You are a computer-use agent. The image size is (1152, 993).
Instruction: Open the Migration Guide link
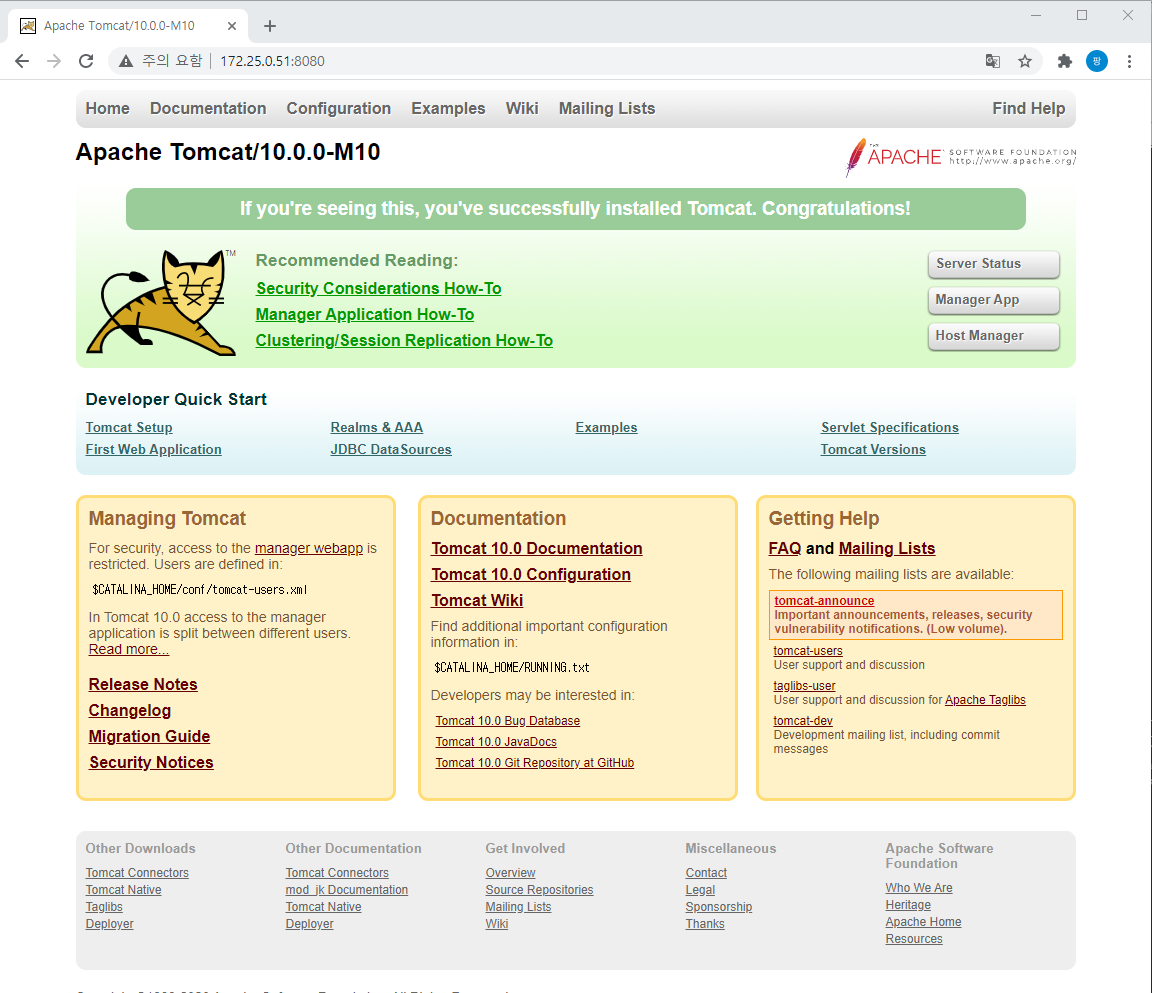pos(149,737)
